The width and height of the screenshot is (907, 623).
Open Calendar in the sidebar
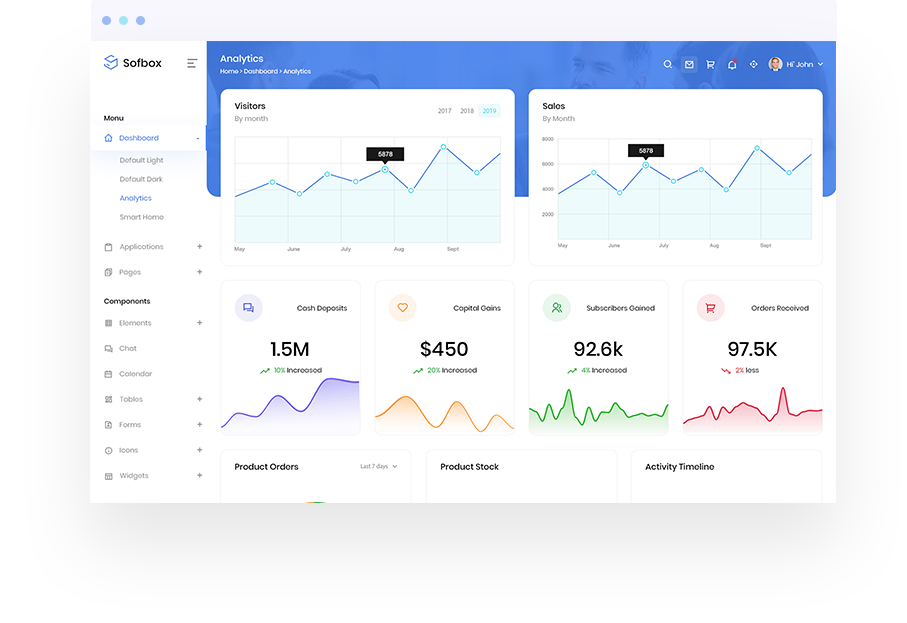[x=135, y=374]
